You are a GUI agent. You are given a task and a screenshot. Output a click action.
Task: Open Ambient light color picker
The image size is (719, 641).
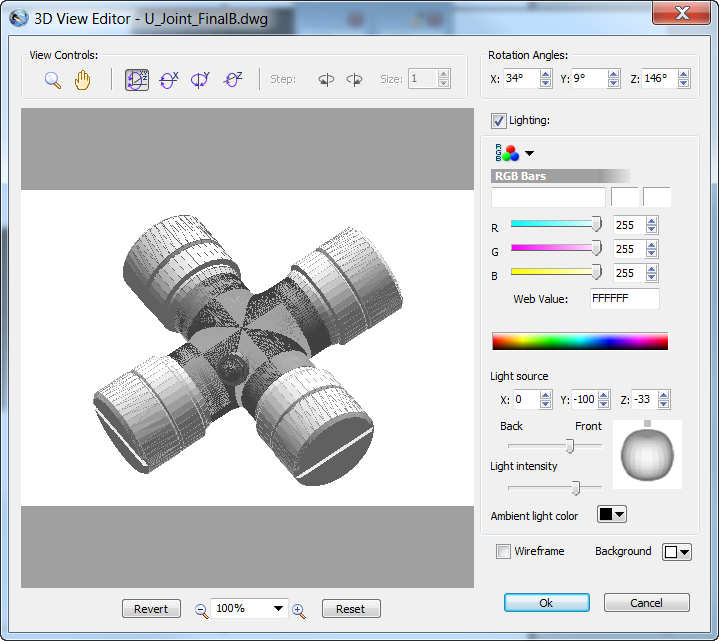coord(611,515)
